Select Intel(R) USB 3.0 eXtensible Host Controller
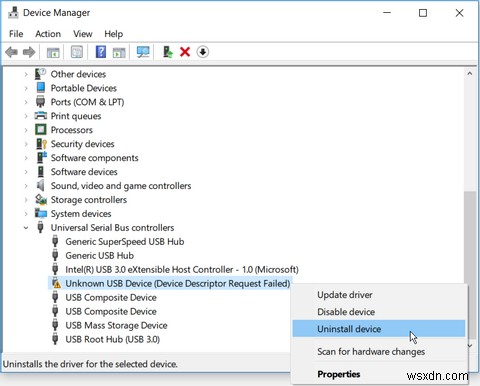 point(182,269)
